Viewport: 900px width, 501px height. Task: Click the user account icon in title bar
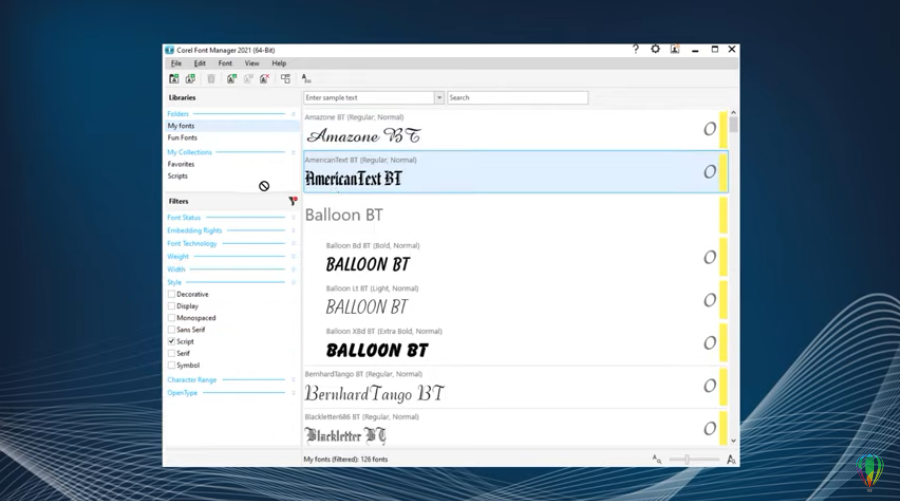tap(675, 49)
